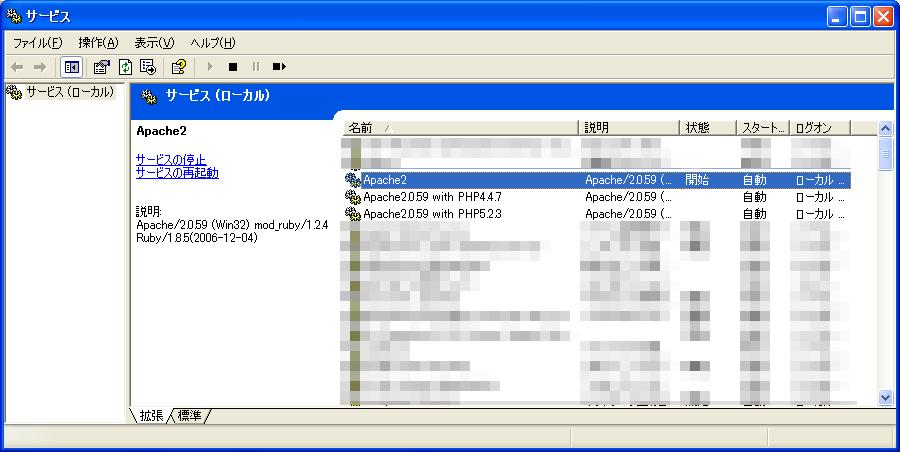The width and height of the screenshot is (900, 452).
Task: Click the サービスの停止 link
Action: 171,159
